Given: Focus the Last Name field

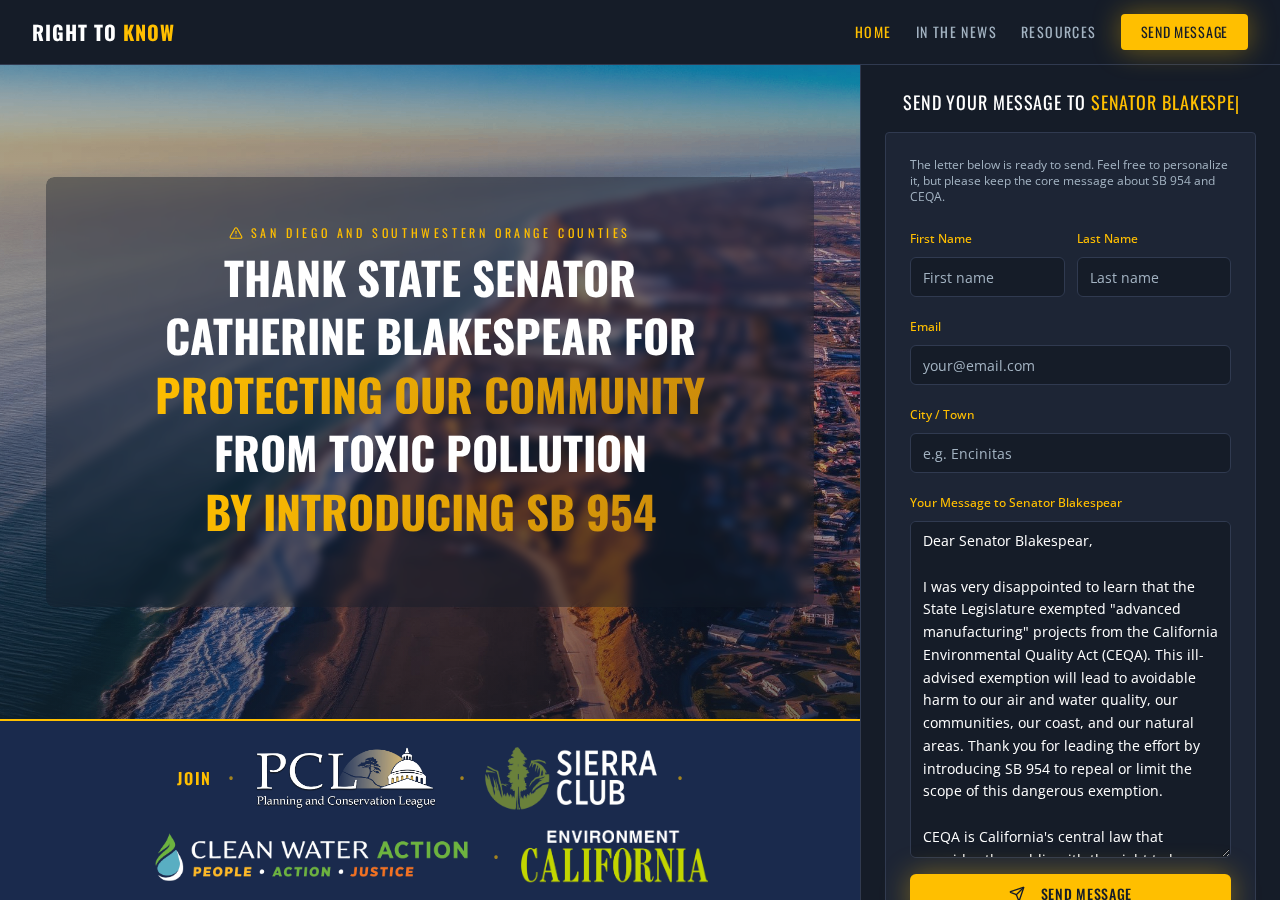Looking at the screenshot, I should pyautogui.click(x=1154, y=277).
